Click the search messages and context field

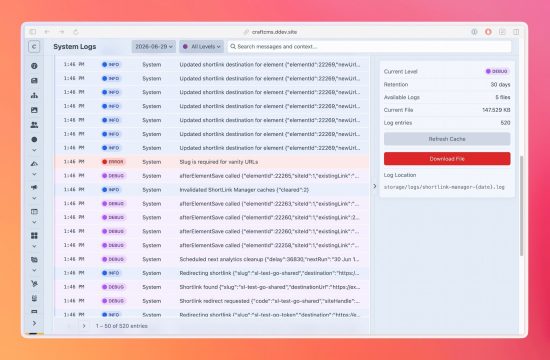point(369,46)
